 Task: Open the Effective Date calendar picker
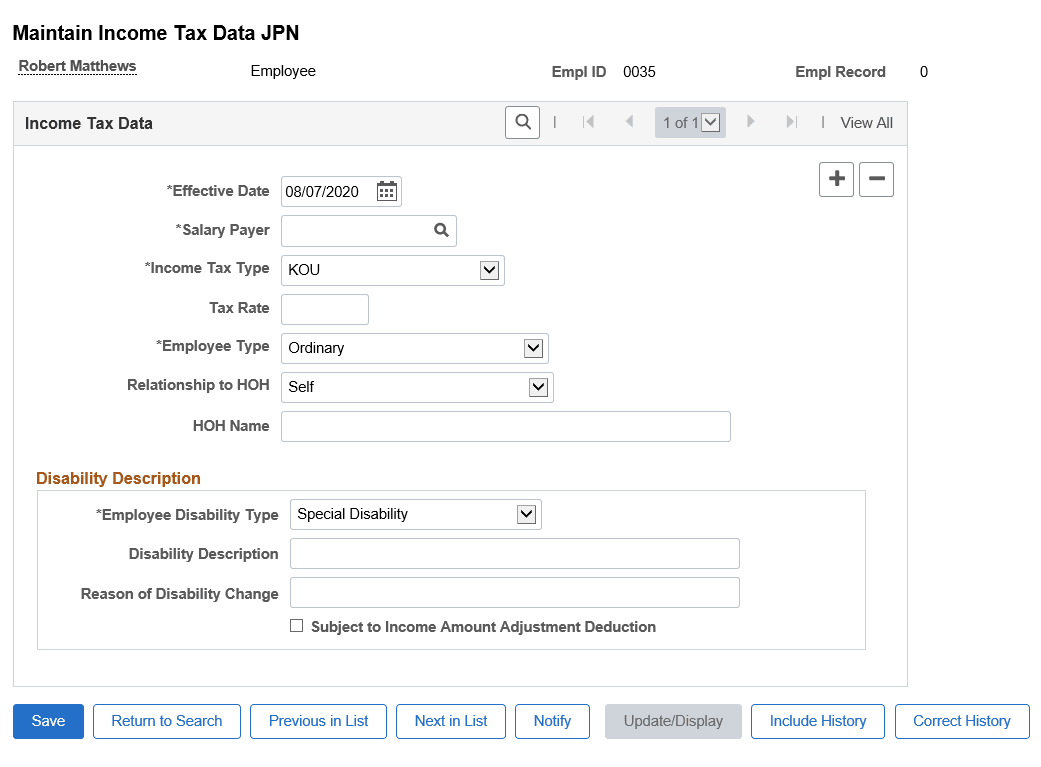pyautogui.click(x=386, y=191)
